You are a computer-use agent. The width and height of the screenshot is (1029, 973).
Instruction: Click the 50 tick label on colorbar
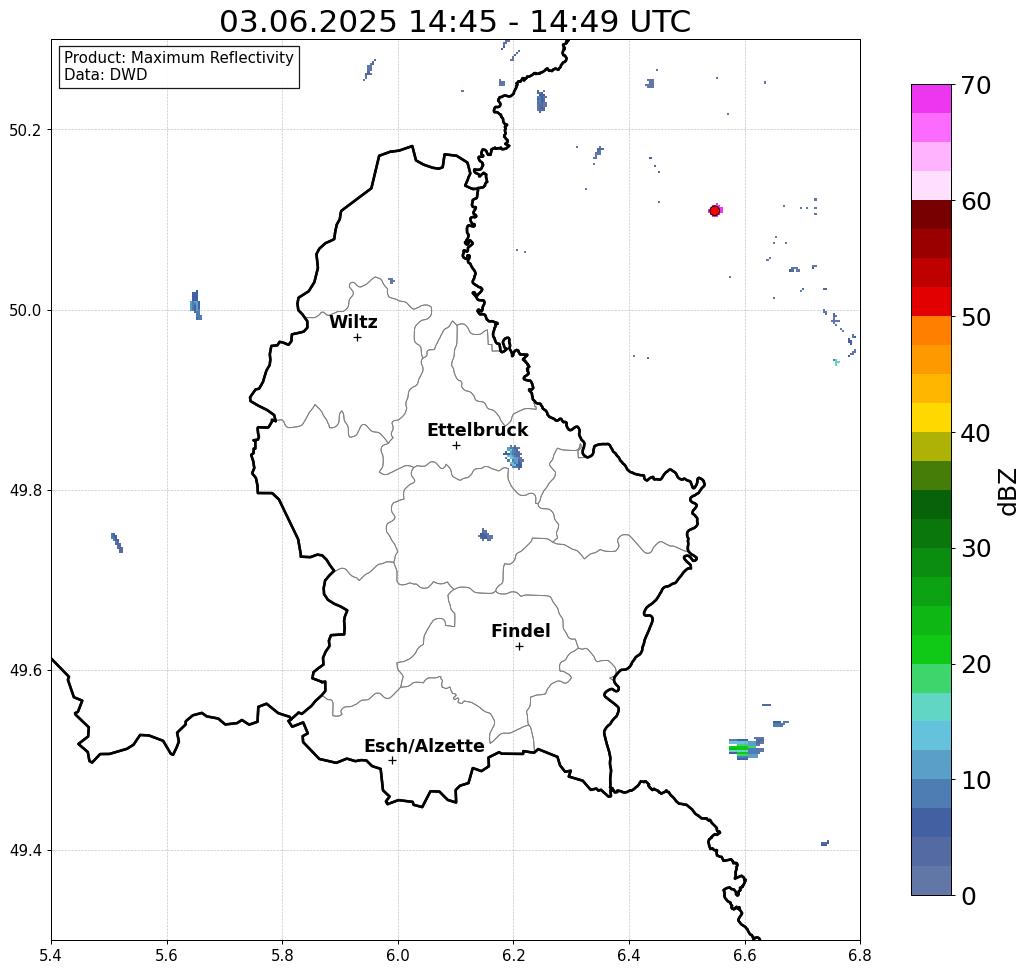[x=976, y=317]
